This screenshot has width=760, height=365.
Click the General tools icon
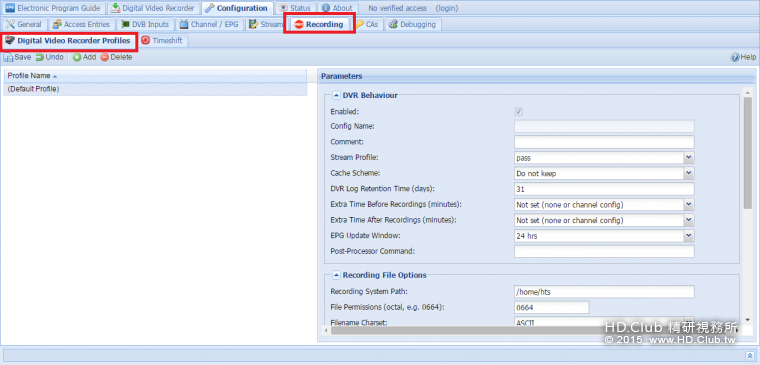(x=10, y=24)
